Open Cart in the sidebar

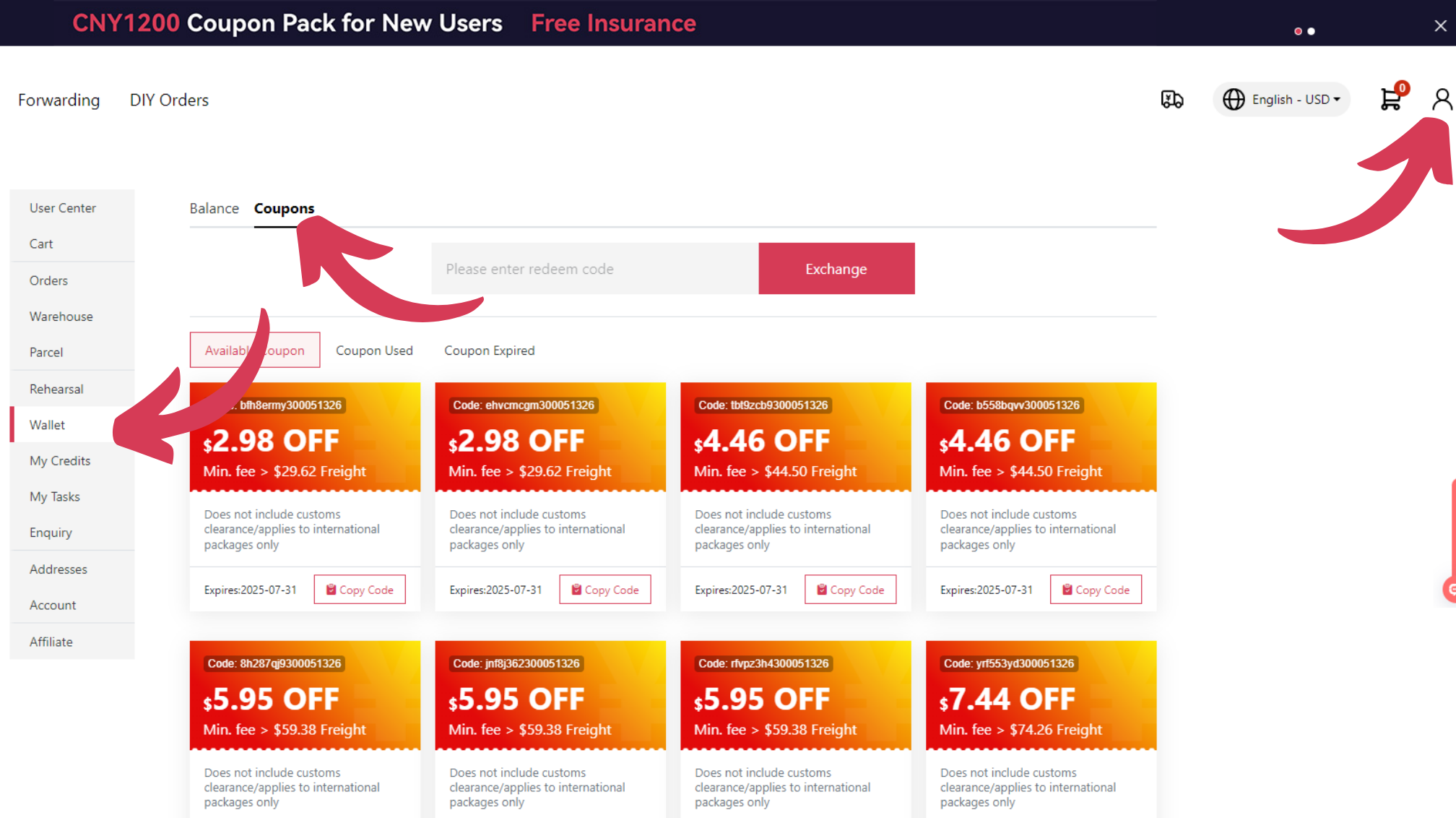pyautogui.click(x=41, y=244)
